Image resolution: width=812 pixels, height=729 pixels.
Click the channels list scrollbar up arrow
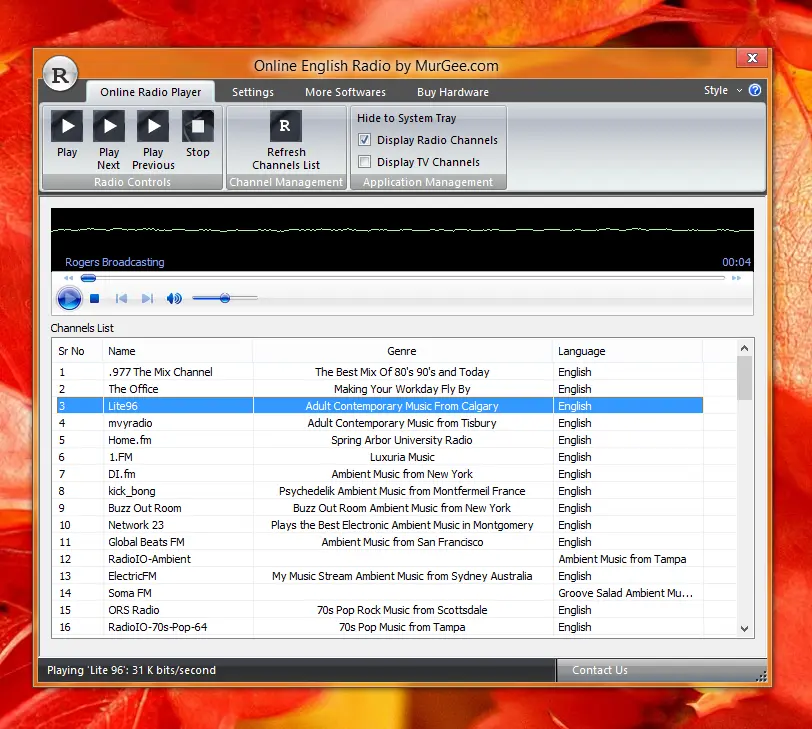tap(744, 348)
